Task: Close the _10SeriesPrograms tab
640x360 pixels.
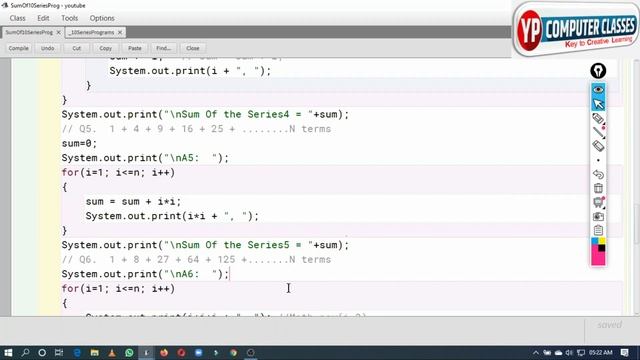Action: click(120, 32)
